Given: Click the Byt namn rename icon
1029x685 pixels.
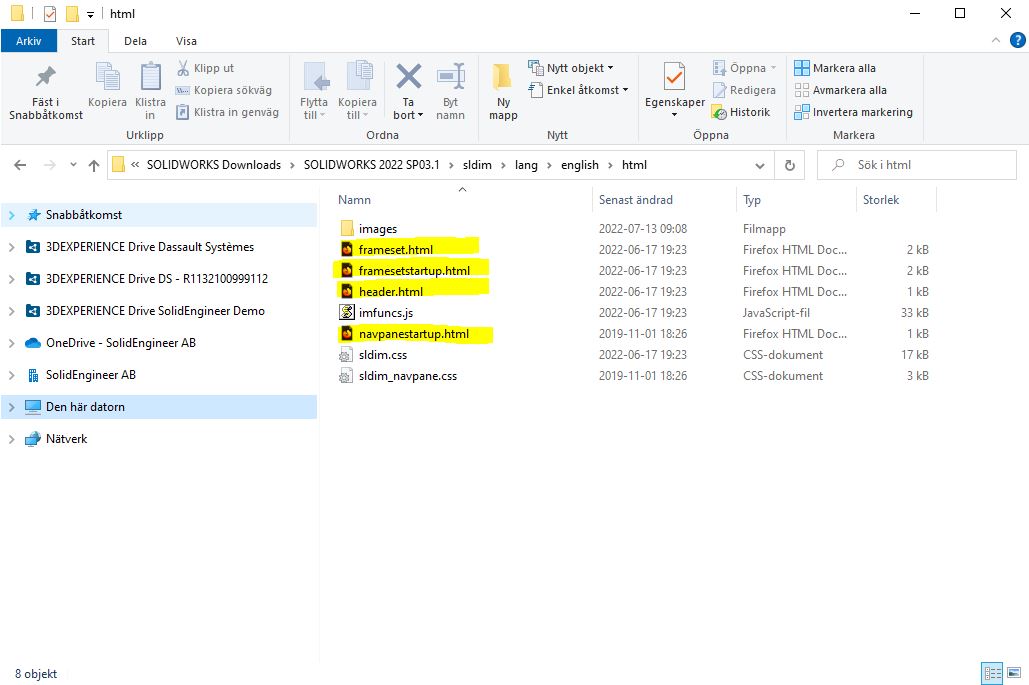Looking at the screenshot, I should click(451, 78).
